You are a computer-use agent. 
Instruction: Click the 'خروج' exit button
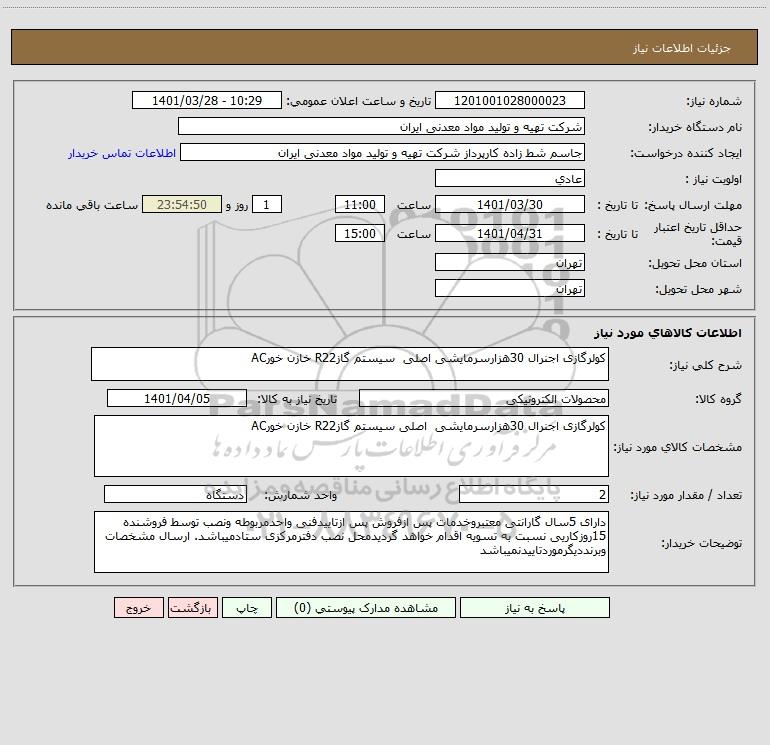[138, 608]
